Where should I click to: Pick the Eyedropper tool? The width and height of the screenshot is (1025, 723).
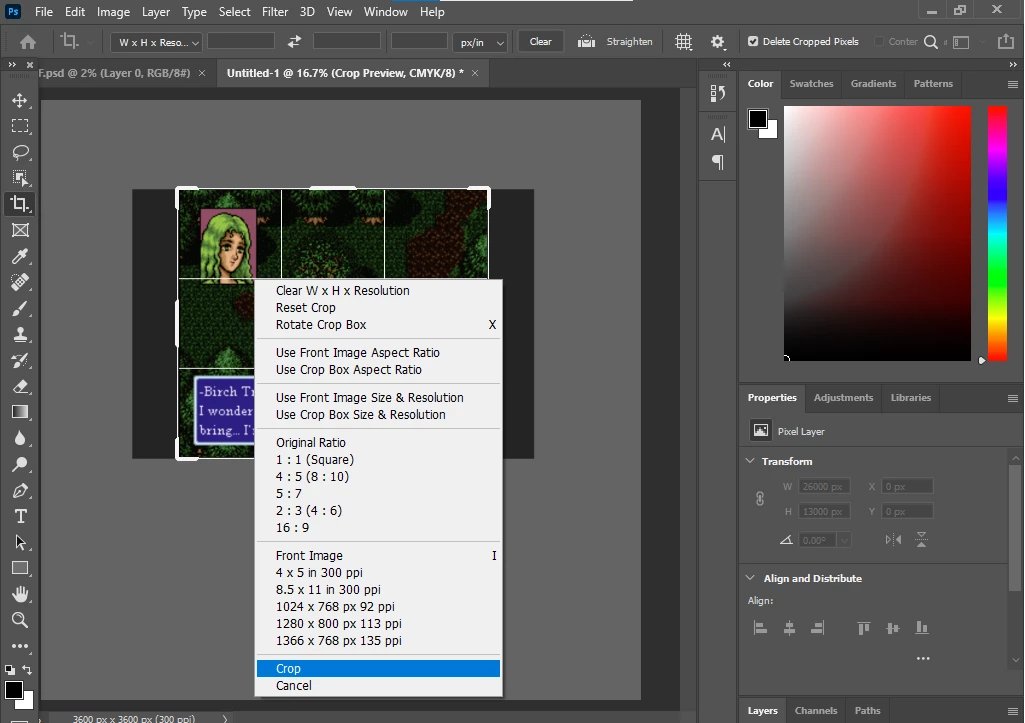coord(19,257)
